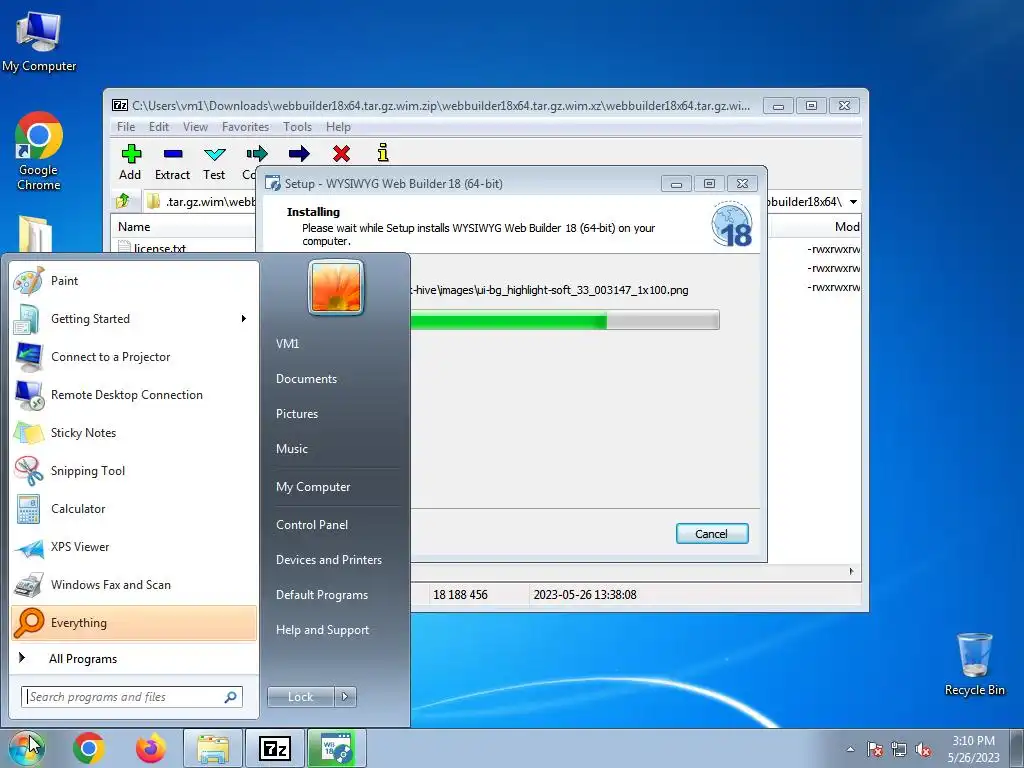Viewport: 1024px width, 768px height.
Task: Open Getting Started in Start menu
Action: tap(134, 319)
